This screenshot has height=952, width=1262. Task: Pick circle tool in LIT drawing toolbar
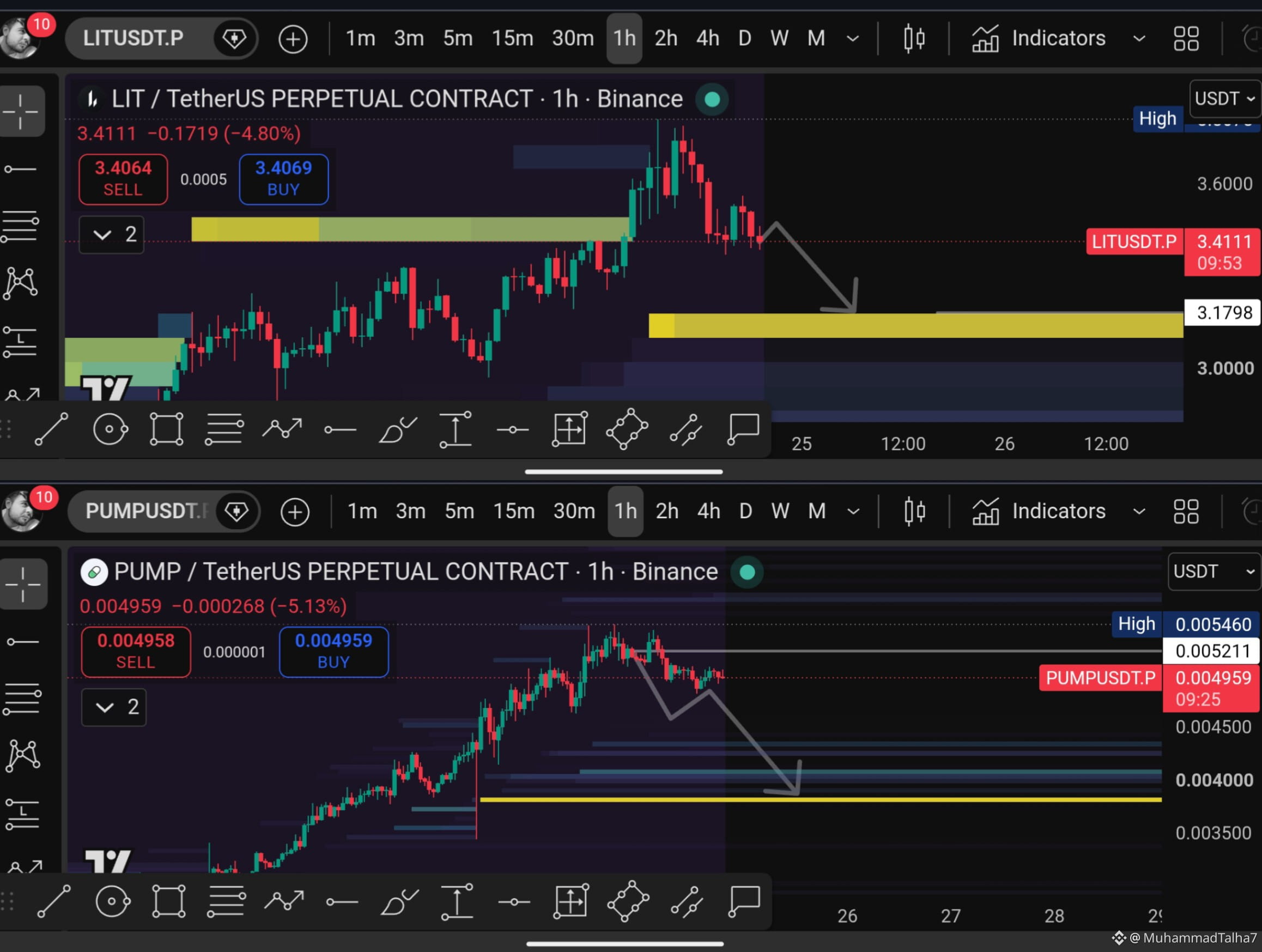110,429
